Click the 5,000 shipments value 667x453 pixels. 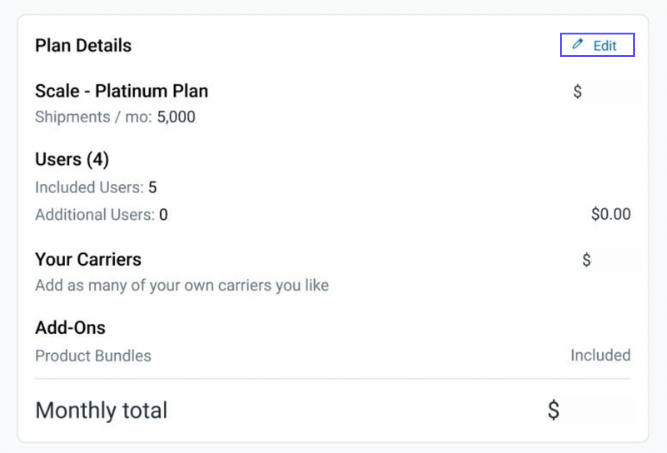pyautogui.click(x=176, y=117)
